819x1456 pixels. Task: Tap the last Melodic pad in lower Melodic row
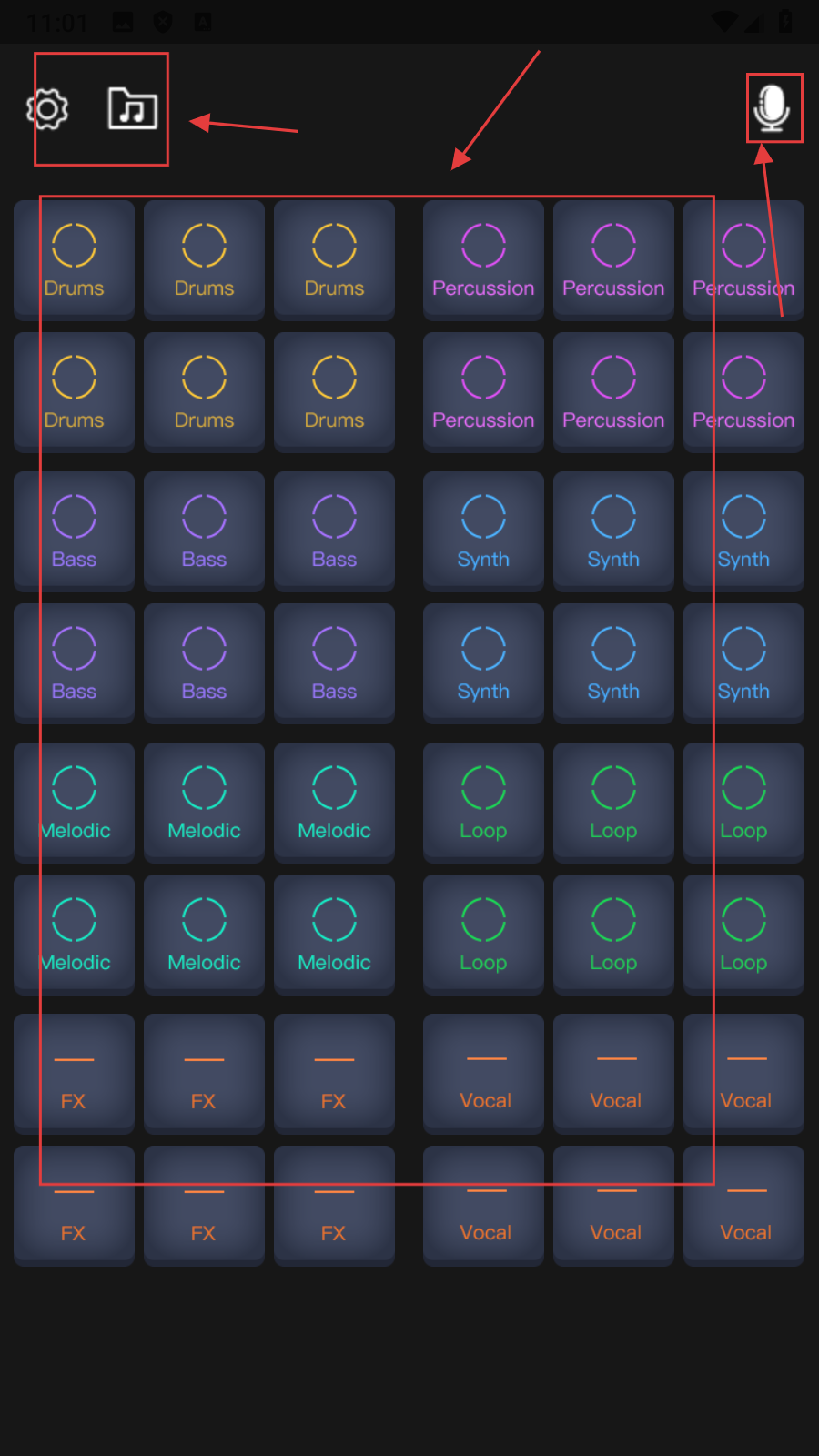(334, 935)
